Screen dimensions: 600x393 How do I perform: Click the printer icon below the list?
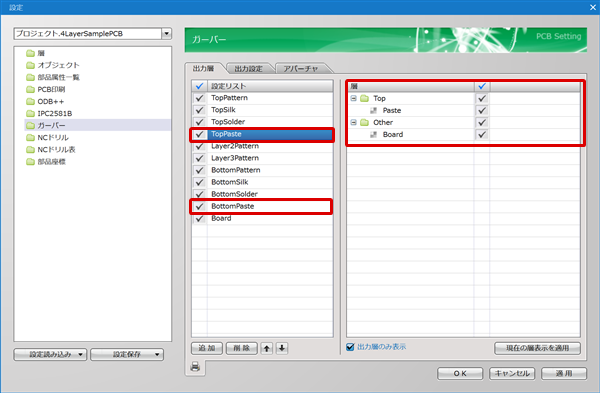click(x=195, y=367)
